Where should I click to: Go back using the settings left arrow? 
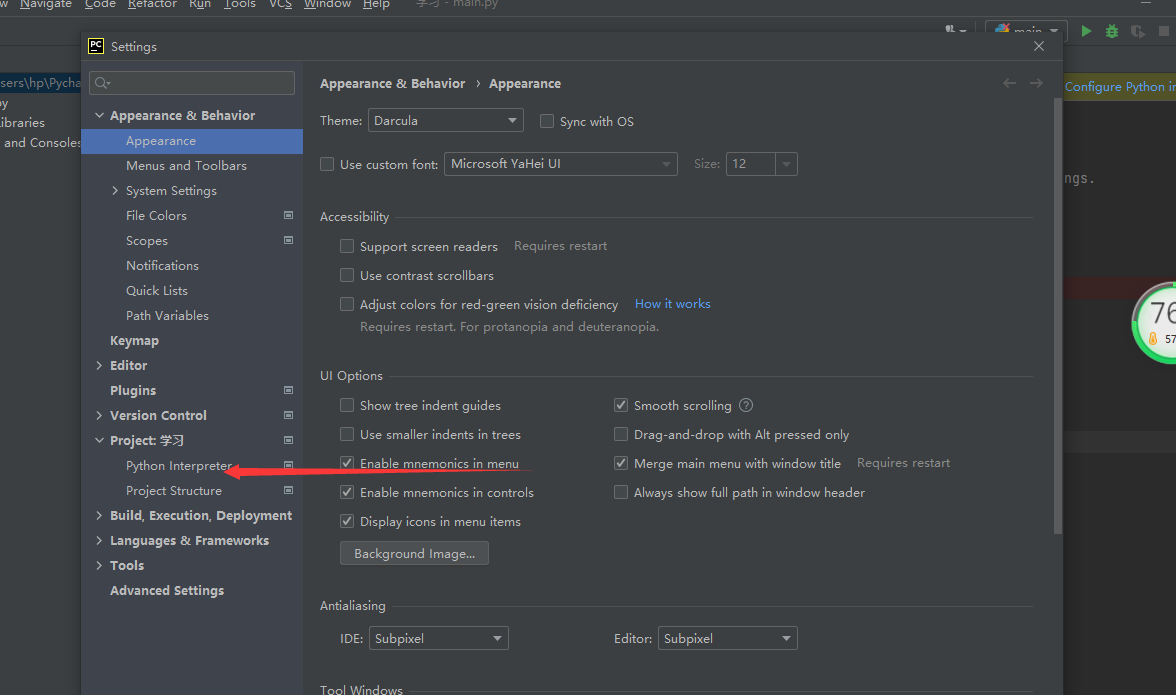[1010, 83]
